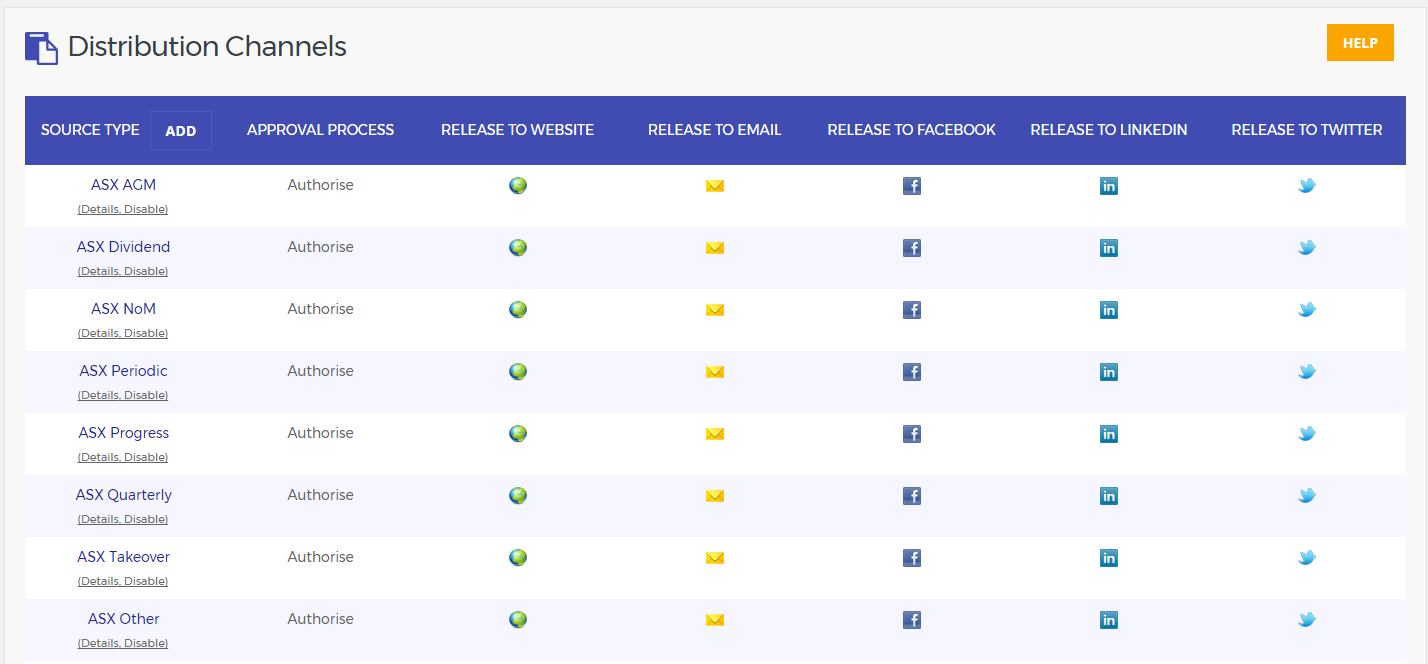
Task: Click the website globe icon for ASX AGM
Action: tap(518, 186)
